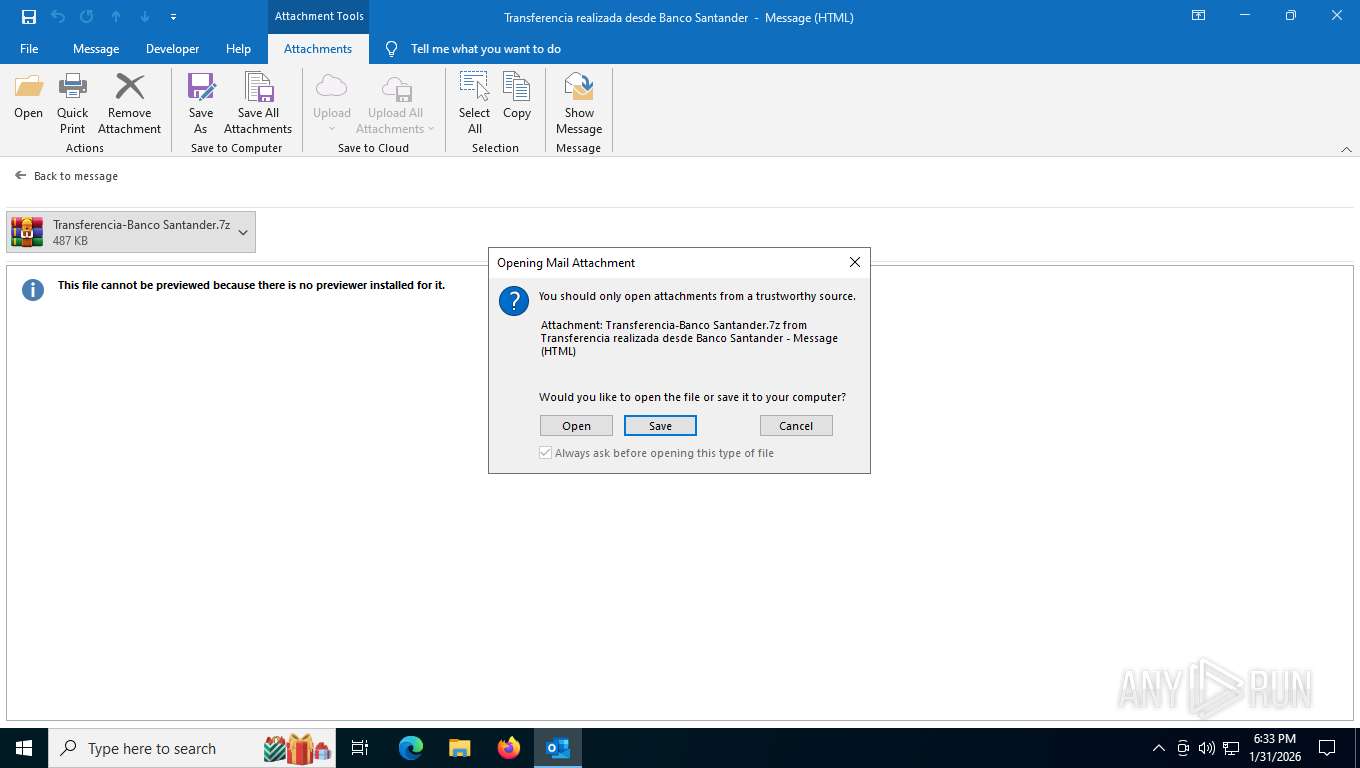Viewport: 1360px width, 768px height.
Task: Click the taskbar search box
Action: (x=192, y=748)
